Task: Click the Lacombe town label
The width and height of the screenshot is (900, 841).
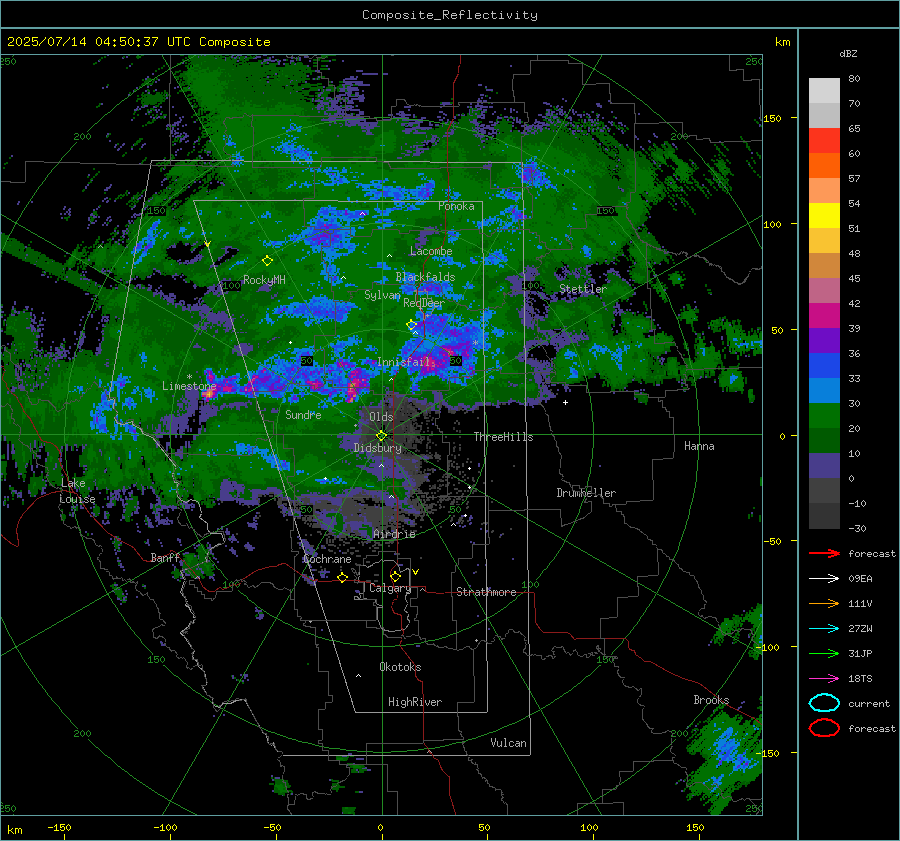Action: coord(431,251)
